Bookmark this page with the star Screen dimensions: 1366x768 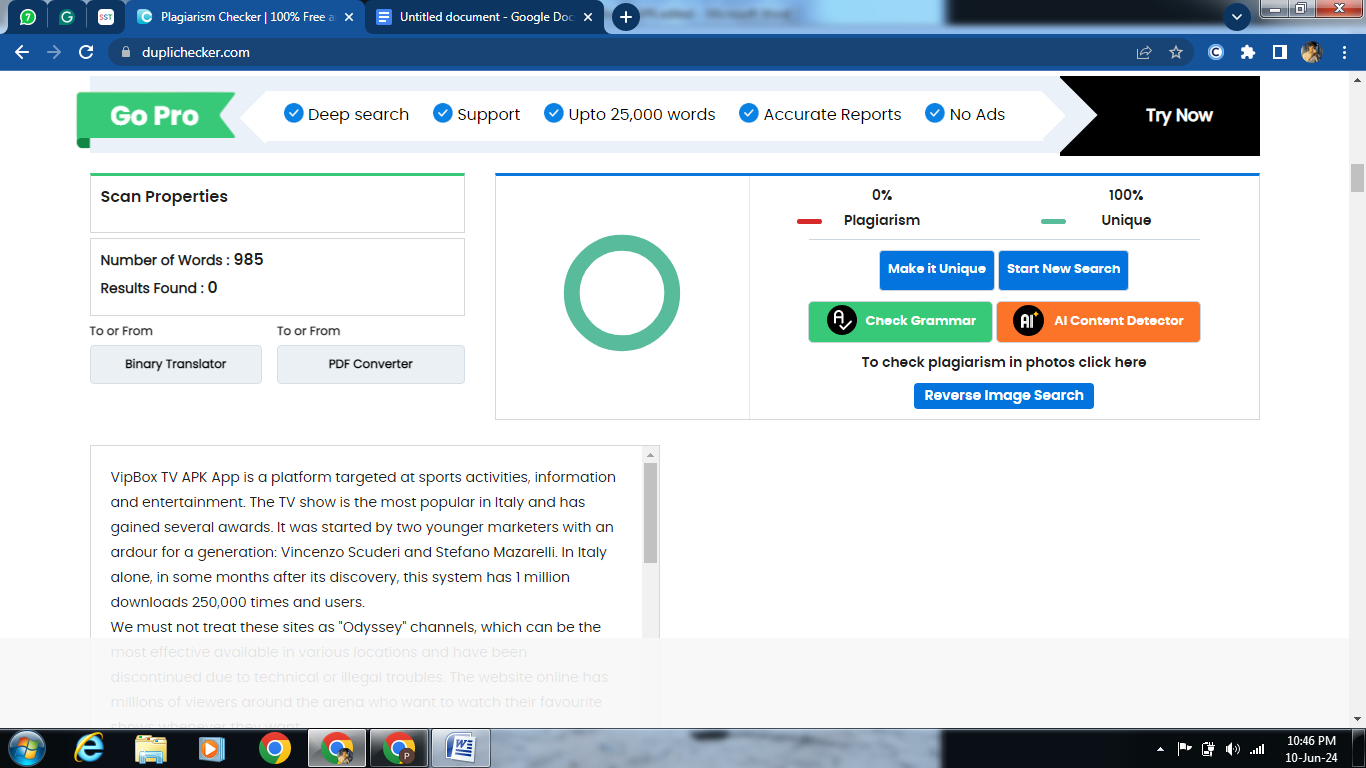(x=1176, y=52)
